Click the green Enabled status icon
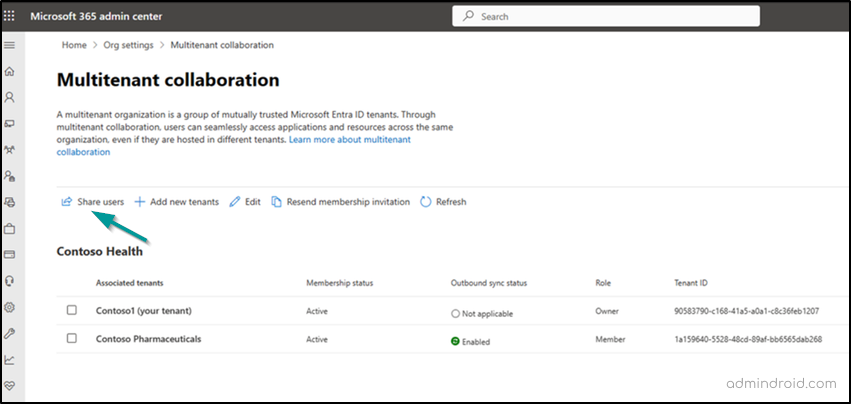This screenshot has width=851, height=404. coord(455,342)
